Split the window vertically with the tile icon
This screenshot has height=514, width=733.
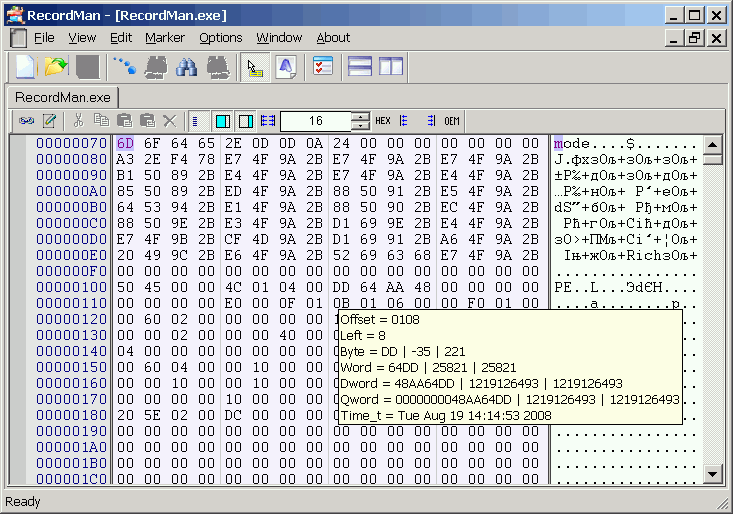coord(391,67)
